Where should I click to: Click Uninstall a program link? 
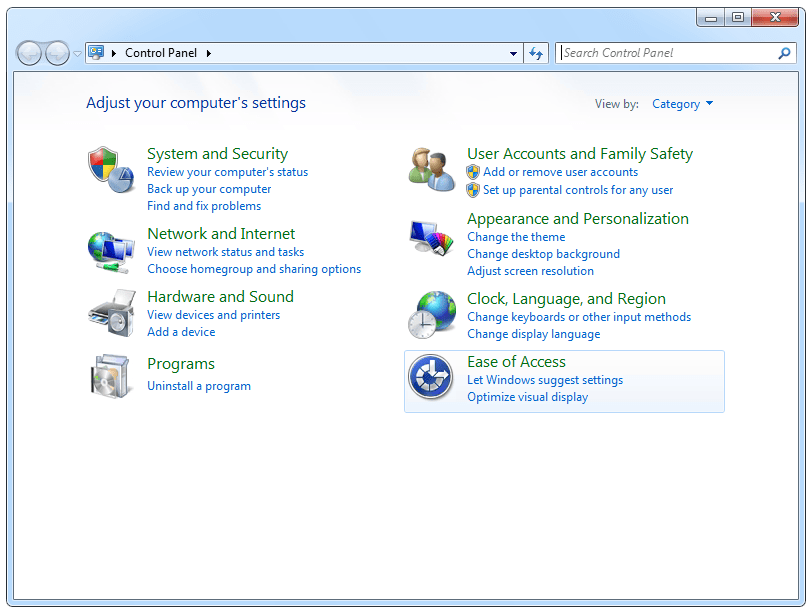[x=199, y=386]
